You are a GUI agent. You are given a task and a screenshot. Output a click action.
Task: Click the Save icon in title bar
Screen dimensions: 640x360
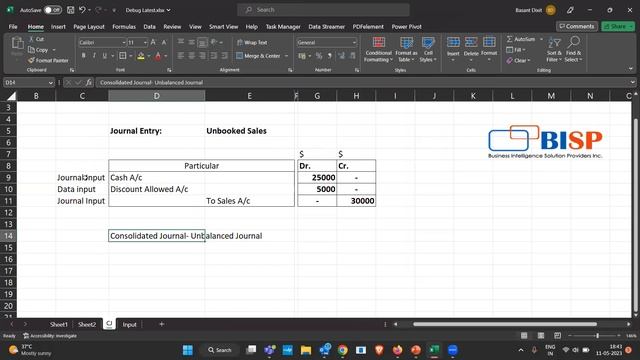click(x=71, y=10)
